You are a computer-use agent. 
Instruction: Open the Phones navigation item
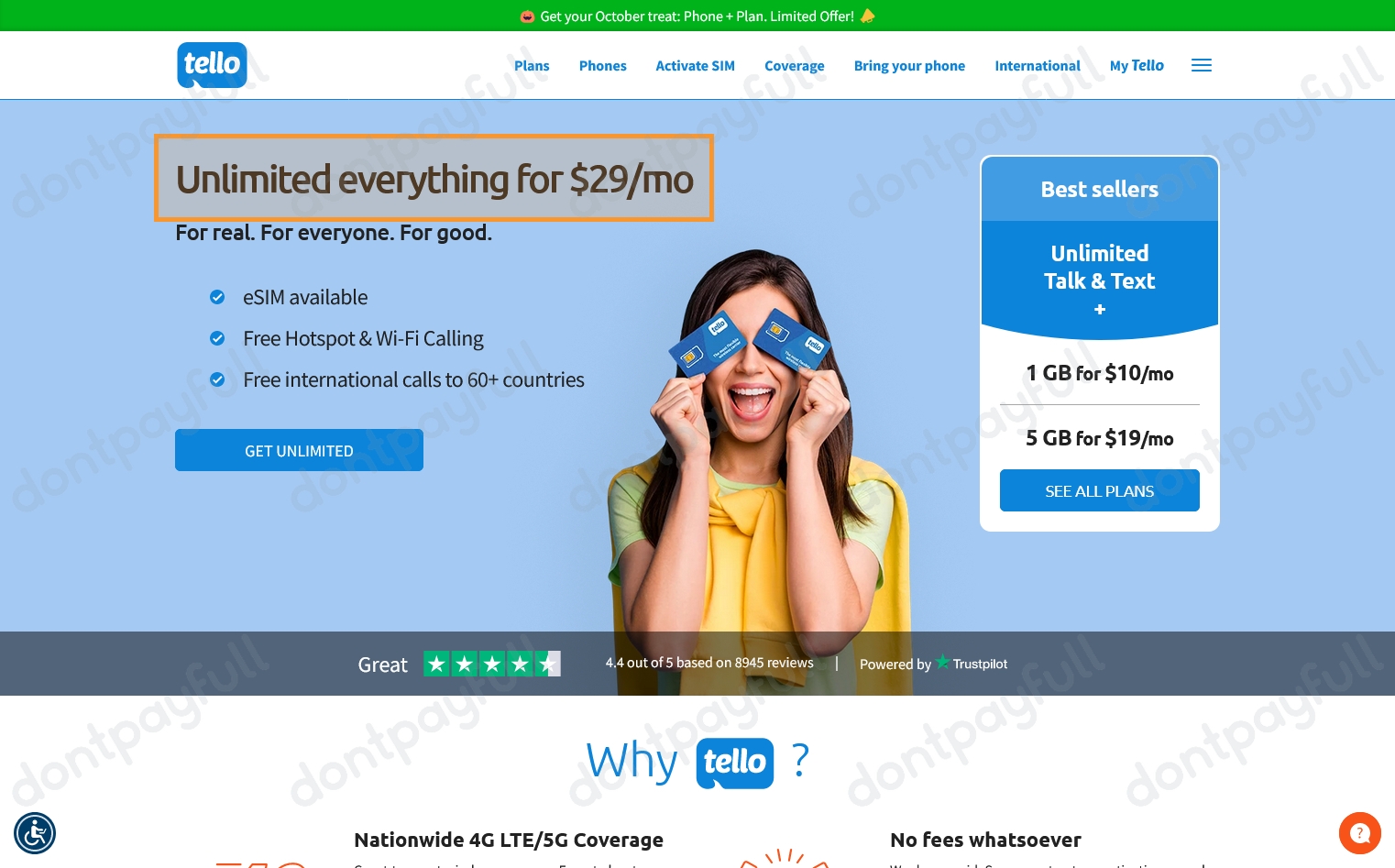pos(603,66)
